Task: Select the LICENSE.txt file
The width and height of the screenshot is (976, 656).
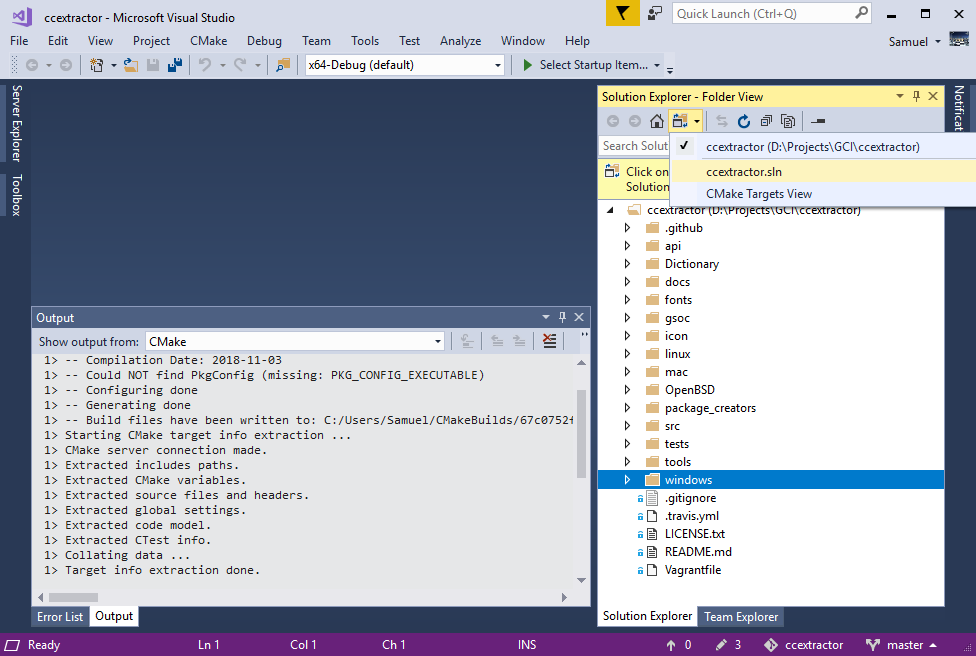Action: (695, 533)
